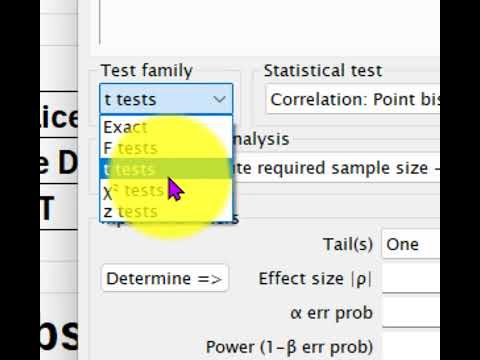
Task: Click the Tail(s) label
Action: pos(348,244)
